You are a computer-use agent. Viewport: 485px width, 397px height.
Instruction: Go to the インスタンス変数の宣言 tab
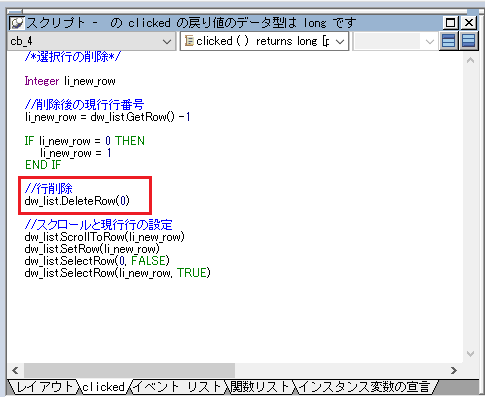click(x=364, y=387)
